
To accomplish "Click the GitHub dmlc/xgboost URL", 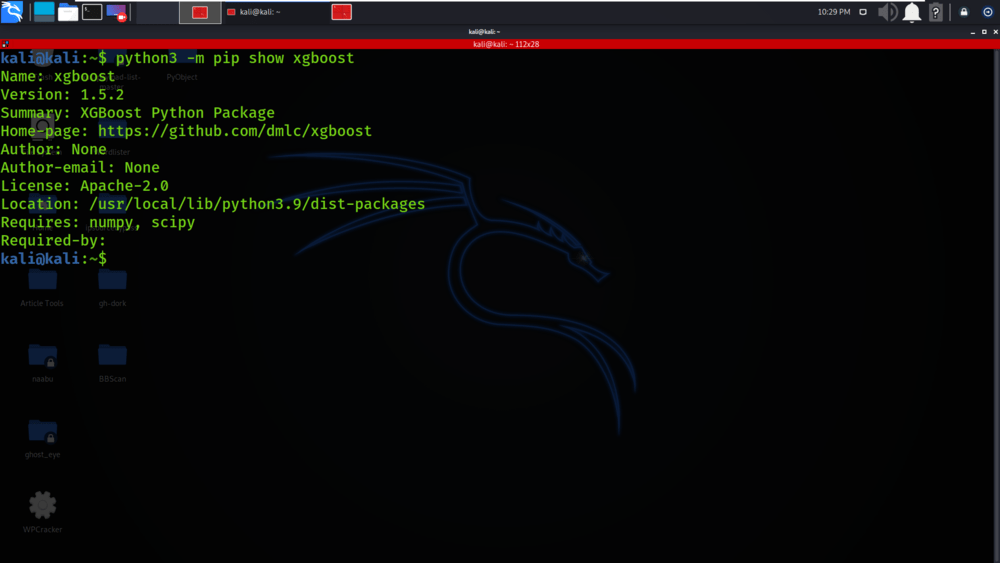I will (x=235, y=131).
